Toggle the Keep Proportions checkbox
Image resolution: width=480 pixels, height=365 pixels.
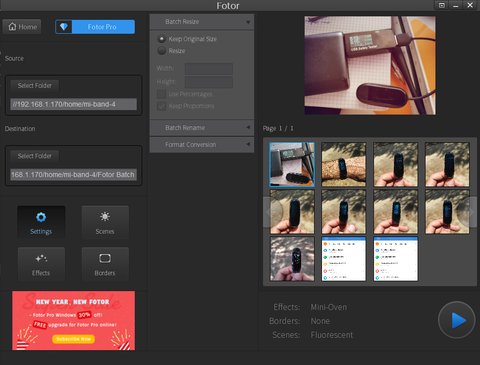(161, 106)
